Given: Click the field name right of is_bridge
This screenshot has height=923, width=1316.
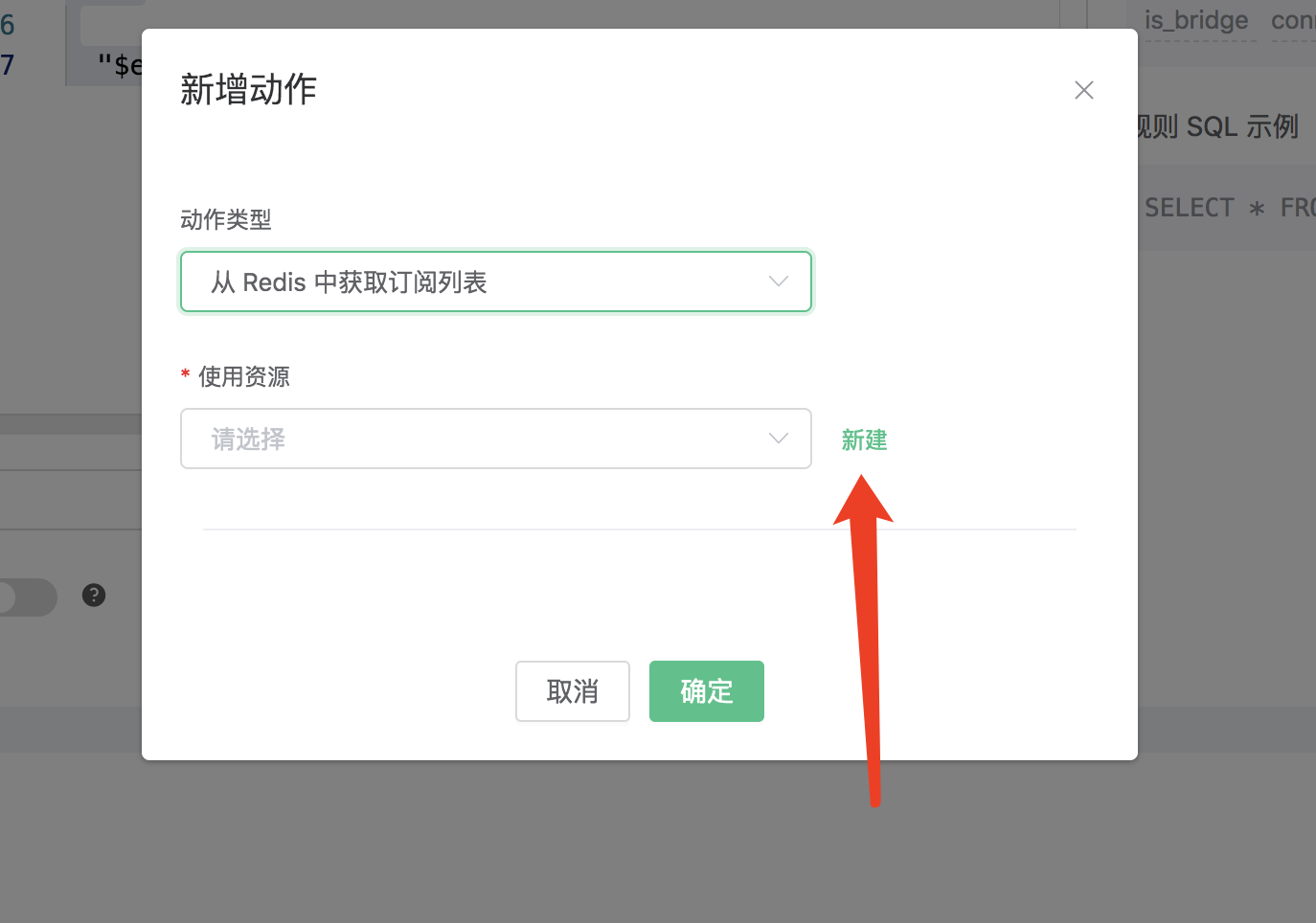Looking at the screenshot, I should (x=1293, y=20).
